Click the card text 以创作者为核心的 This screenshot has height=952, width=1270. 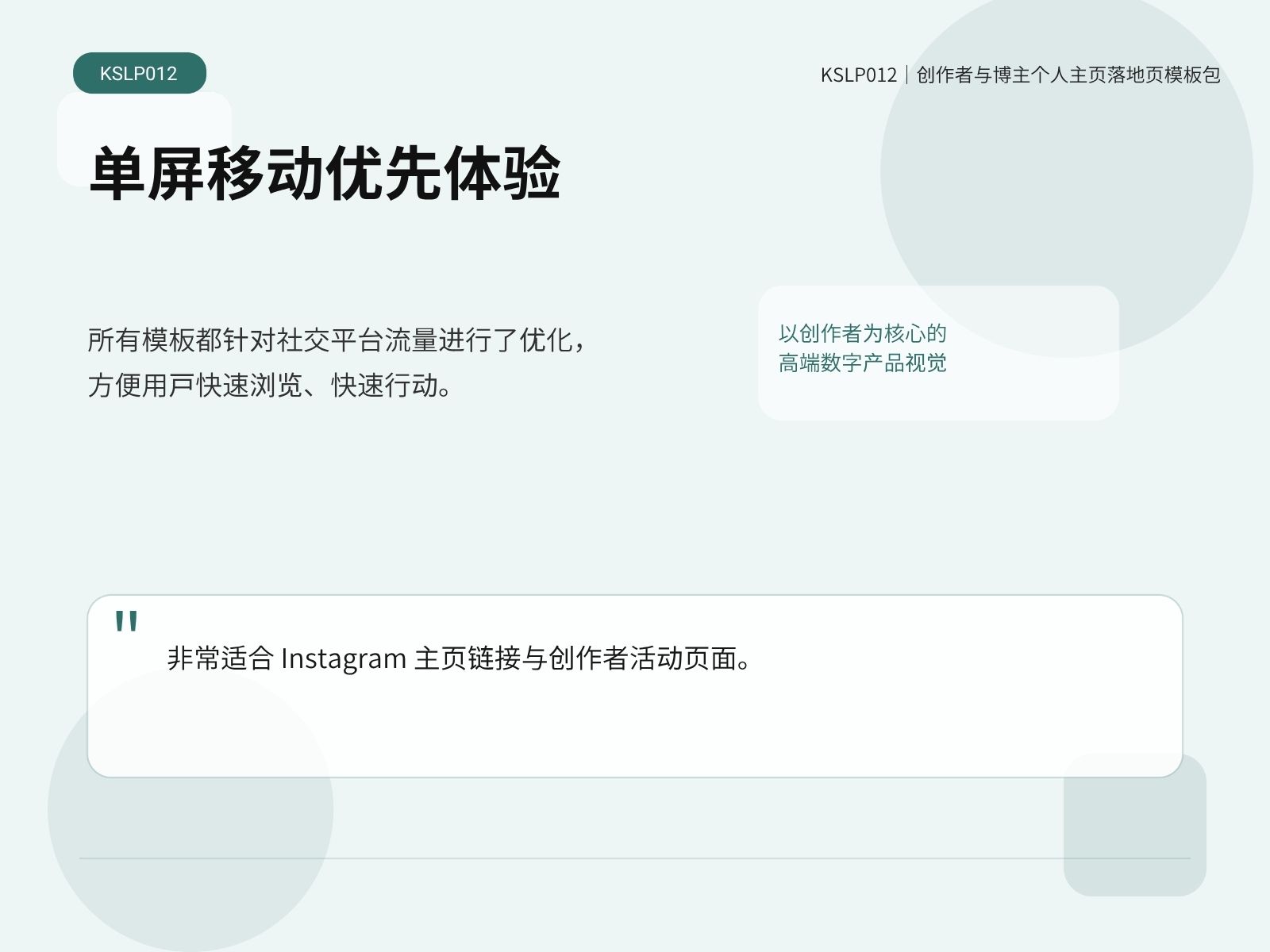pyautogui.click(x=863, y=332)
